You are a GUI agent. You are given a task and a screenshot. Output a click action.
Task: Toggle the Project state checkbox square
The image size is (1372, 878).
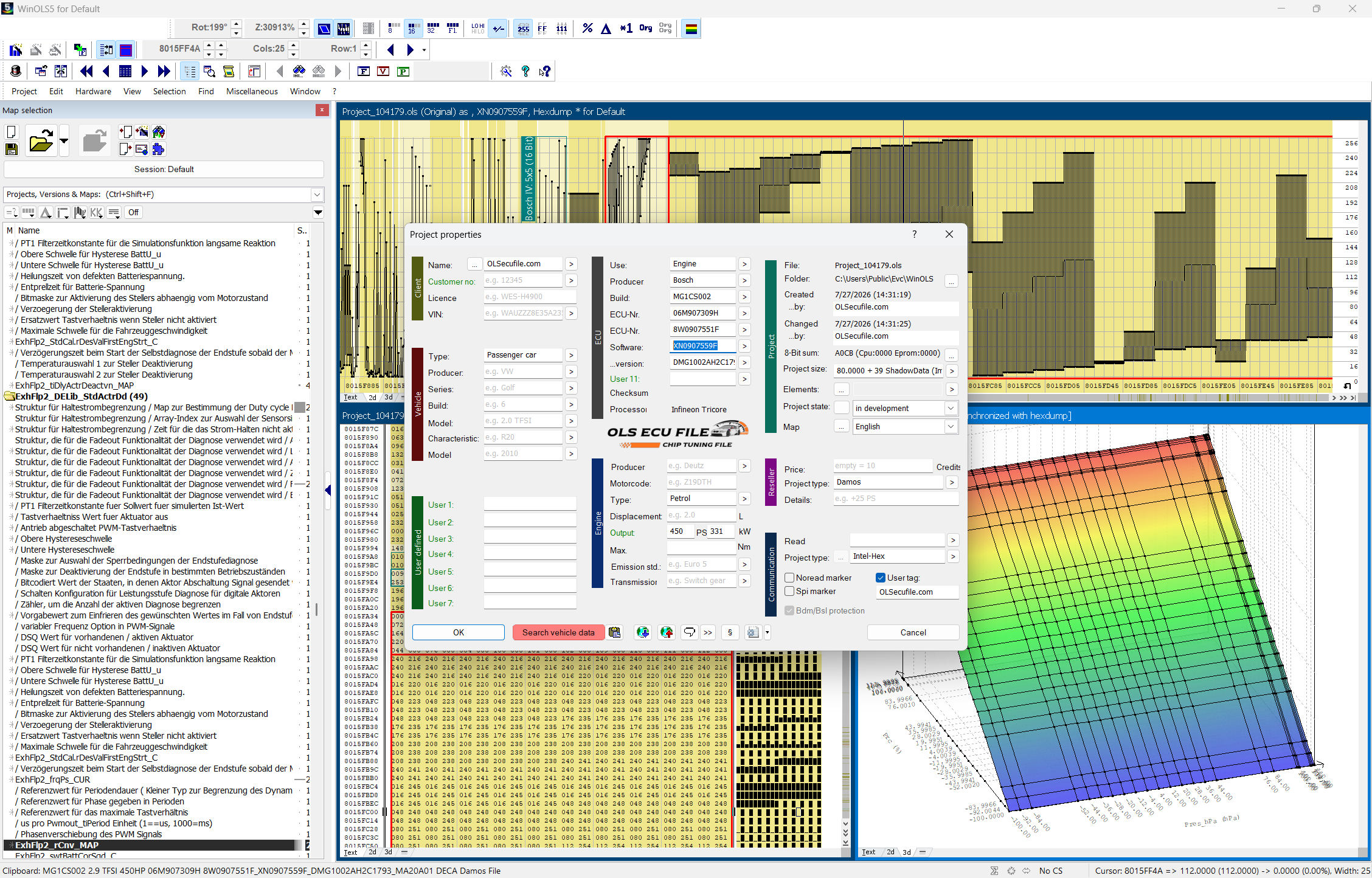pyautogui.click(x=842, y=408)
